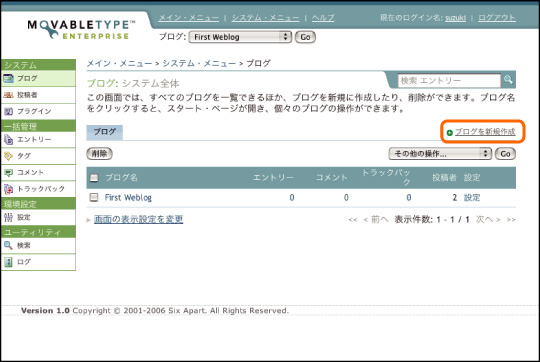Click the 設定 link in First Weblog row
Screen dimensions: 540x362
click(472, 198)
